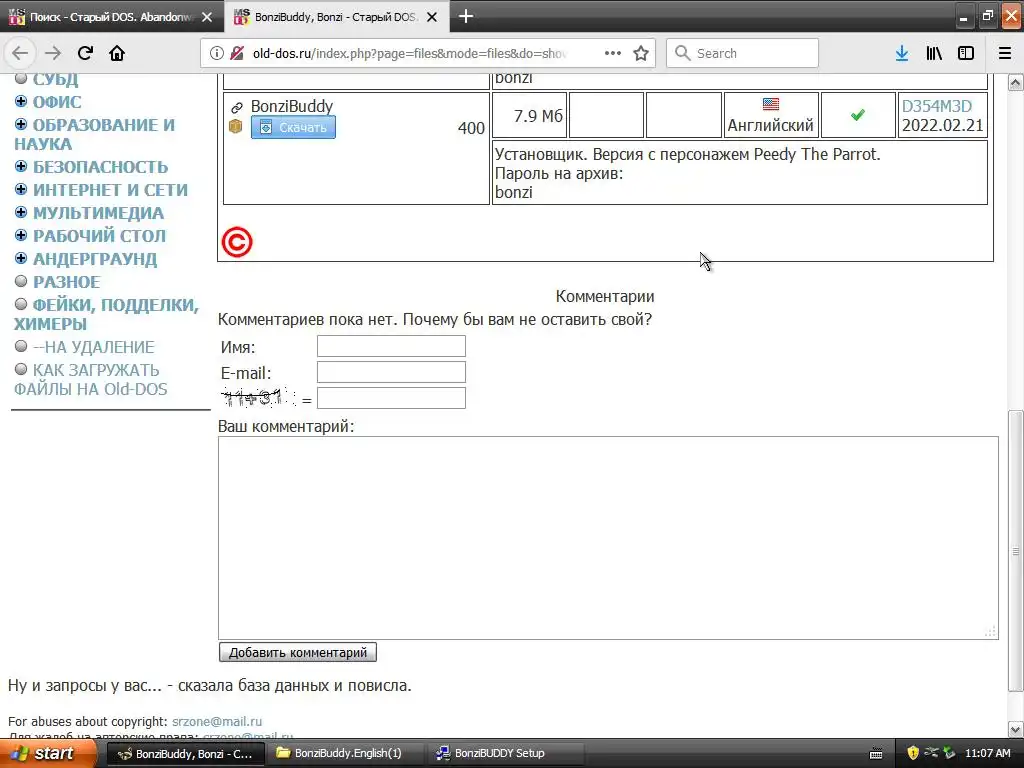Open the Library icon
This screenshot has width=1024, height=768.
934,53
